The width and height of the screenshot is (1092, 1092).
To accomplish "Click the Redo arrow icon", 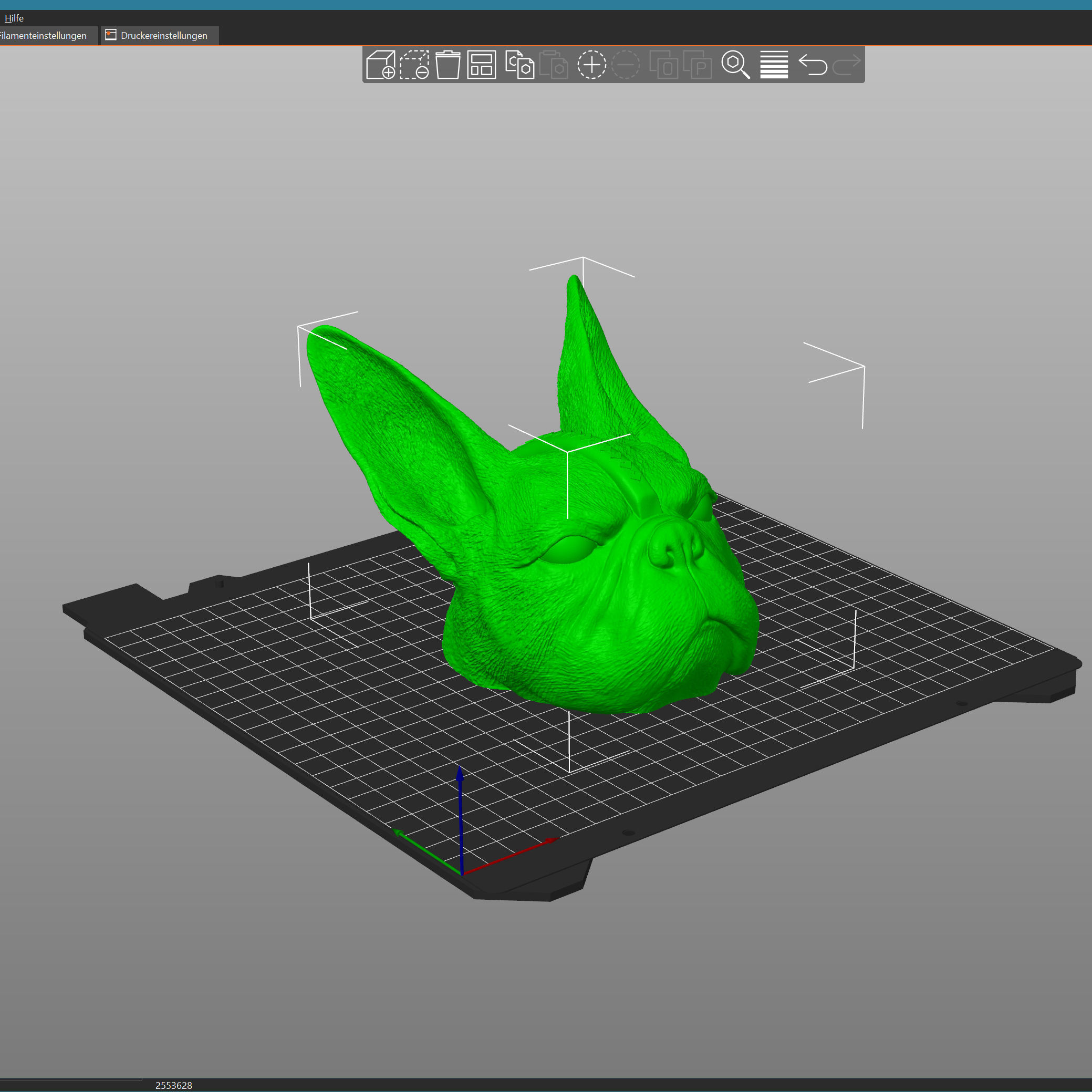I will click(846, 65).
